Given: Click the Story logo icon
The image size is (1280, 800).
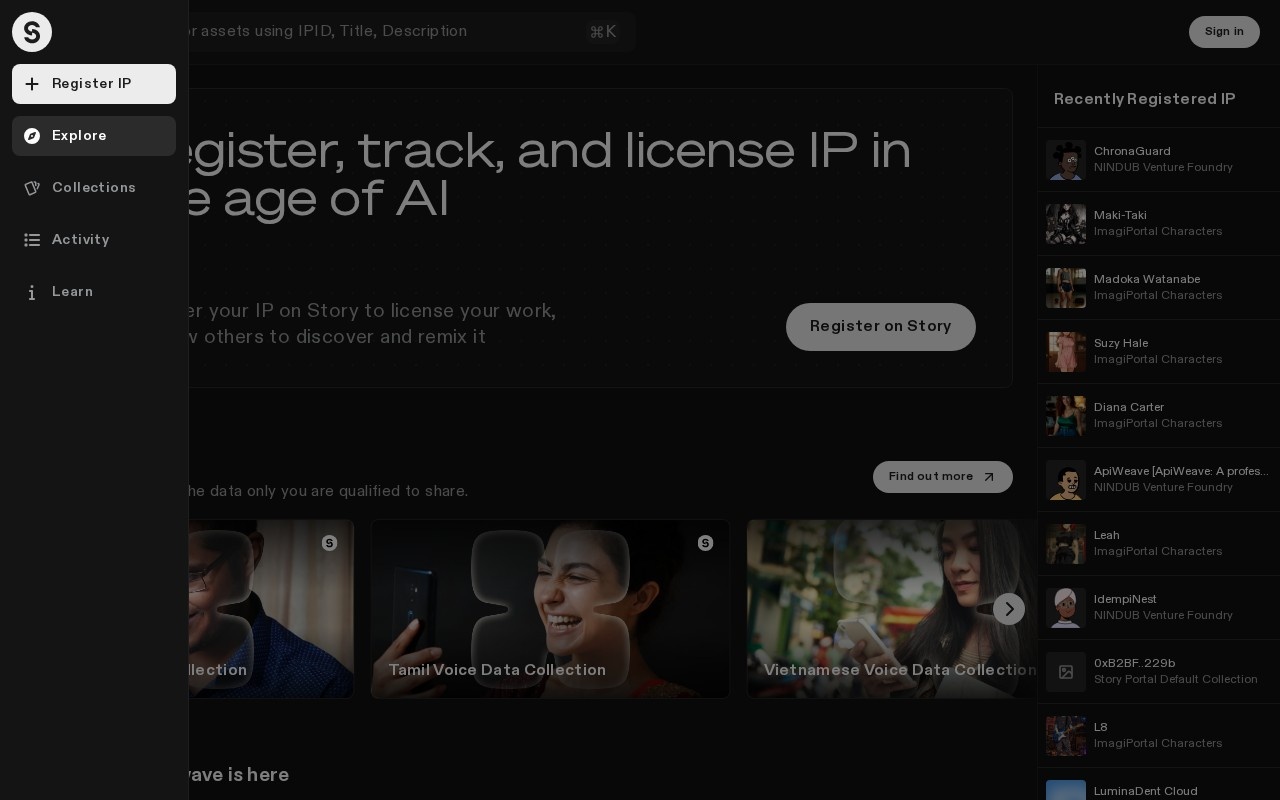Looking at the screenshot, I should click(x=32, y=32).
